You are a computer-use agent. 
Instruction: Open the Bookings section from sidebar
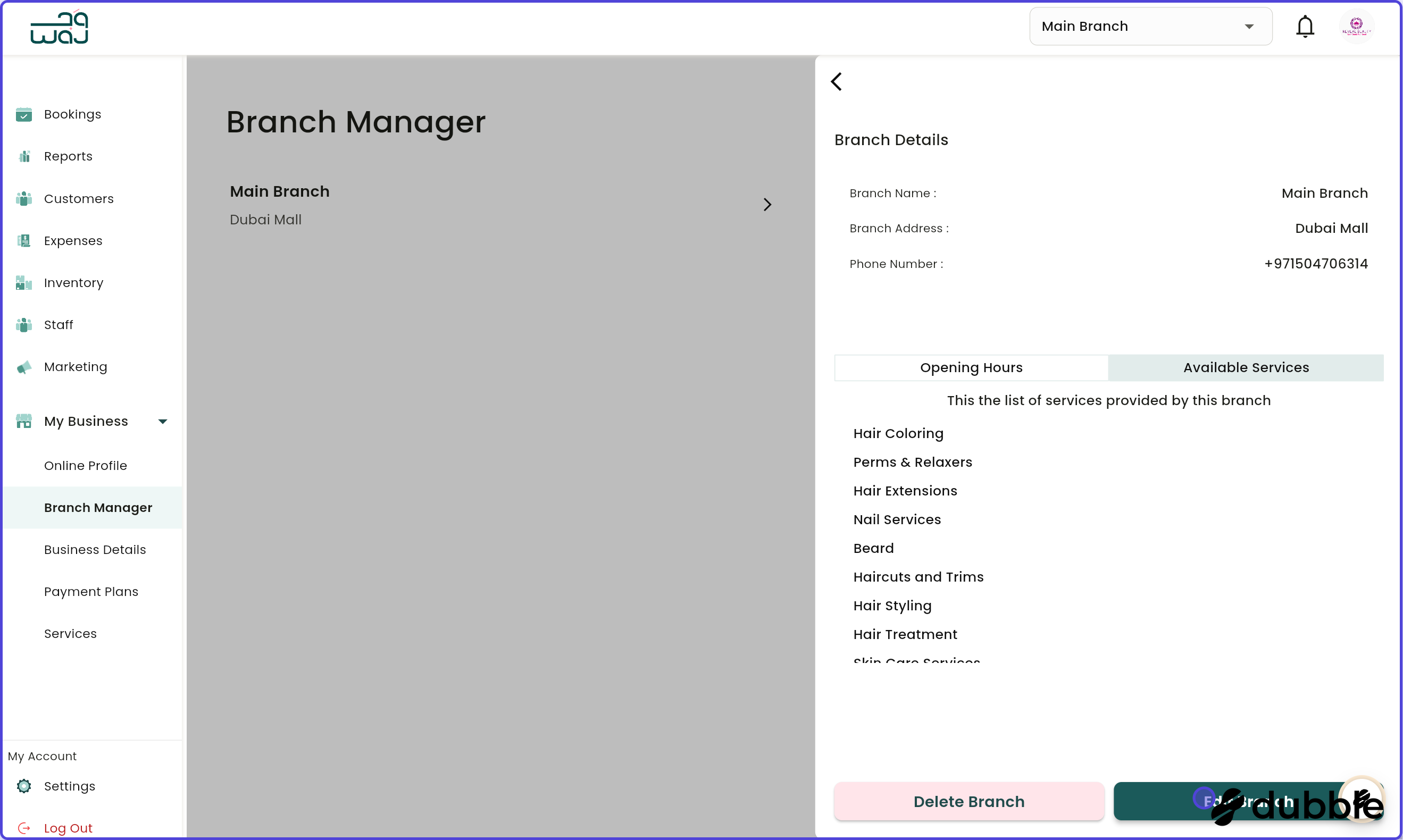(72, 114)
